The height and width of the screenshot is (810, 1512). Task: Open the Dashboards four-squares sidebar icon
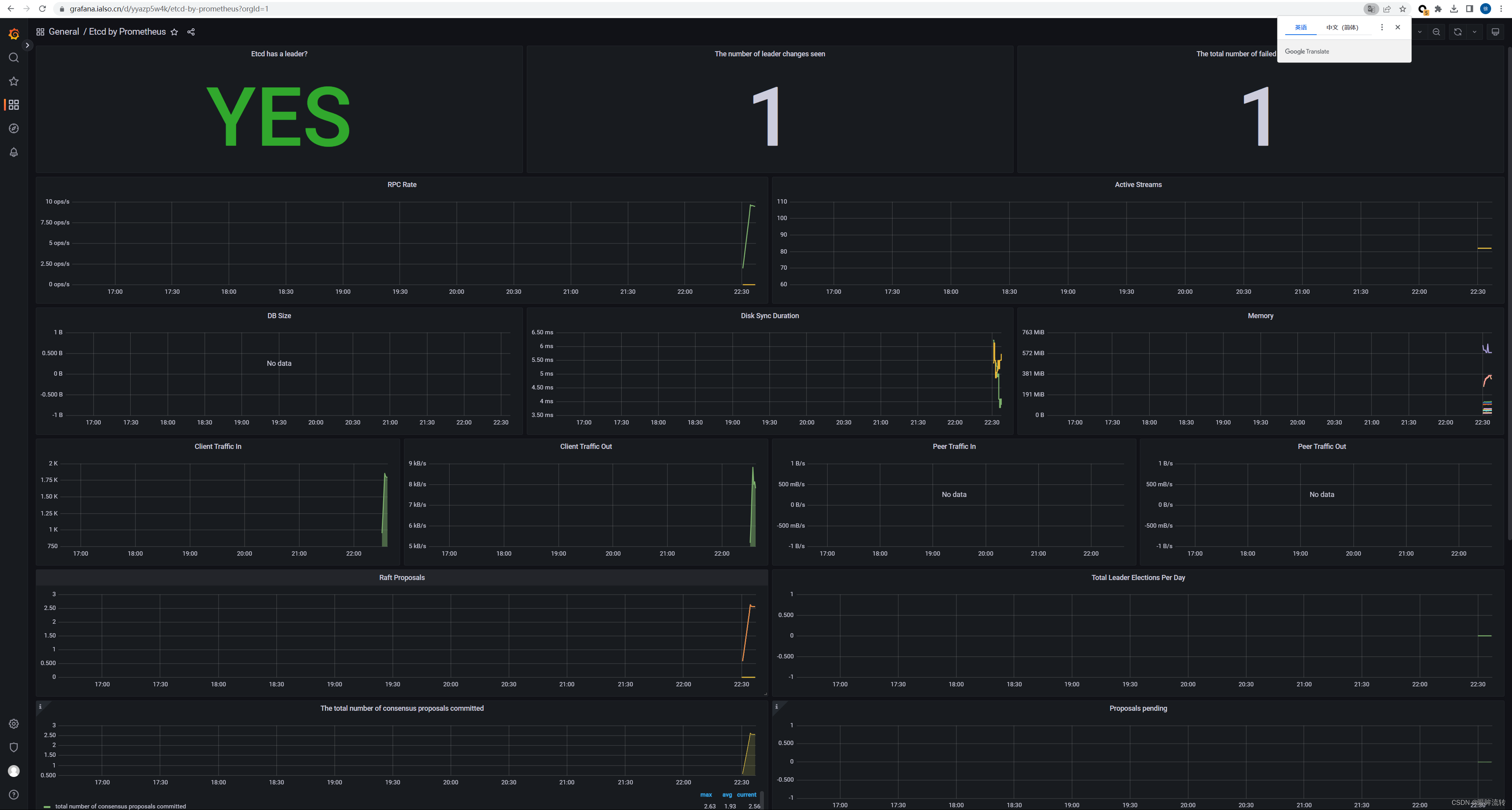[x=14, y=104]
